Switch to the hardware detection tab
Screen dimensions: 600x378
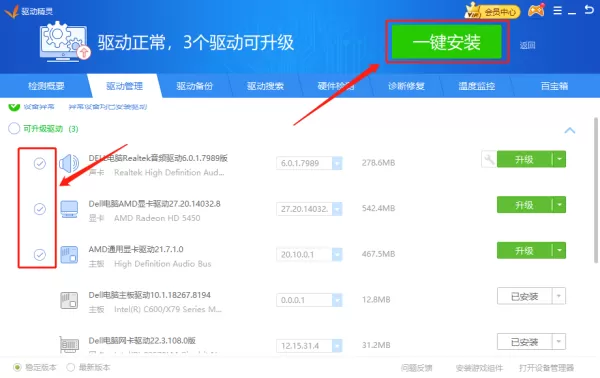(336, 86)
